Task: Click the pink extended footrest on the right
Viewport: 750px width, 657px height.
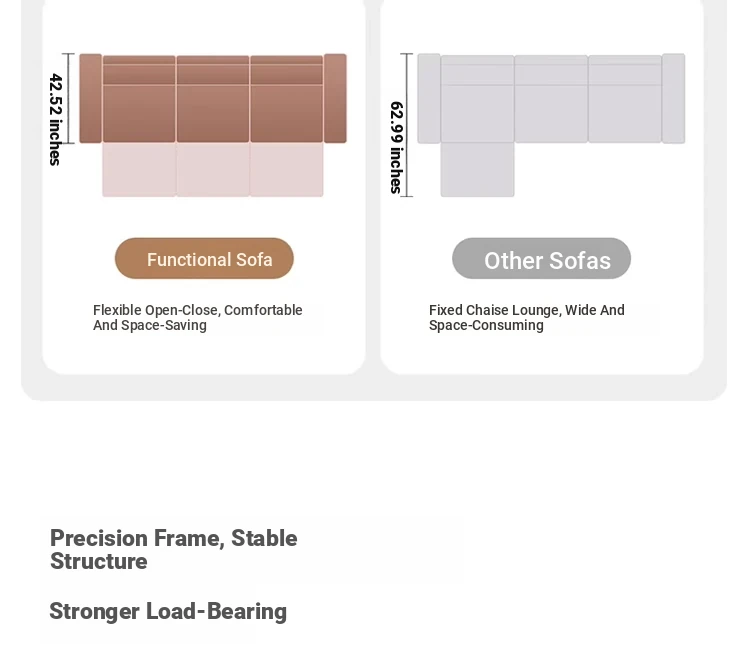Action: [287, 170]
